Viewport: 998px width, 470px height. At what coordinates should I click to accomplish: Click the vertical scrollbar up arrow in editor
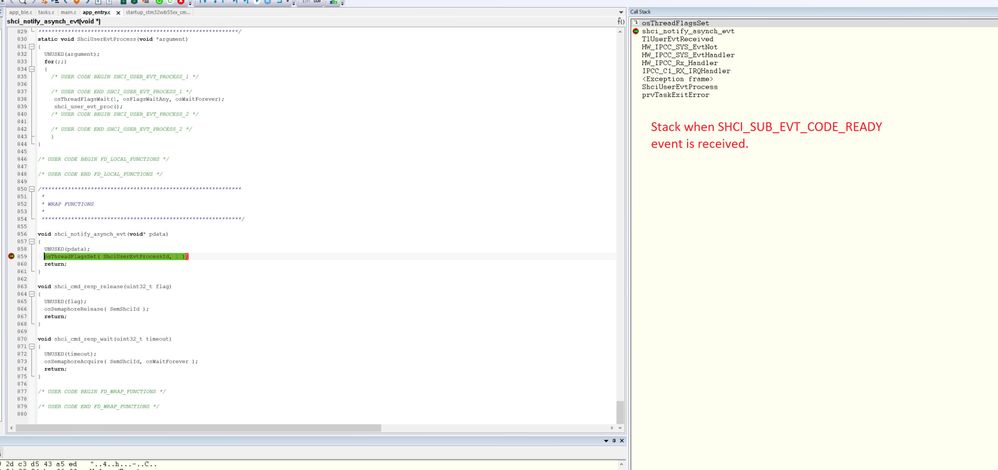click(621, 31)
